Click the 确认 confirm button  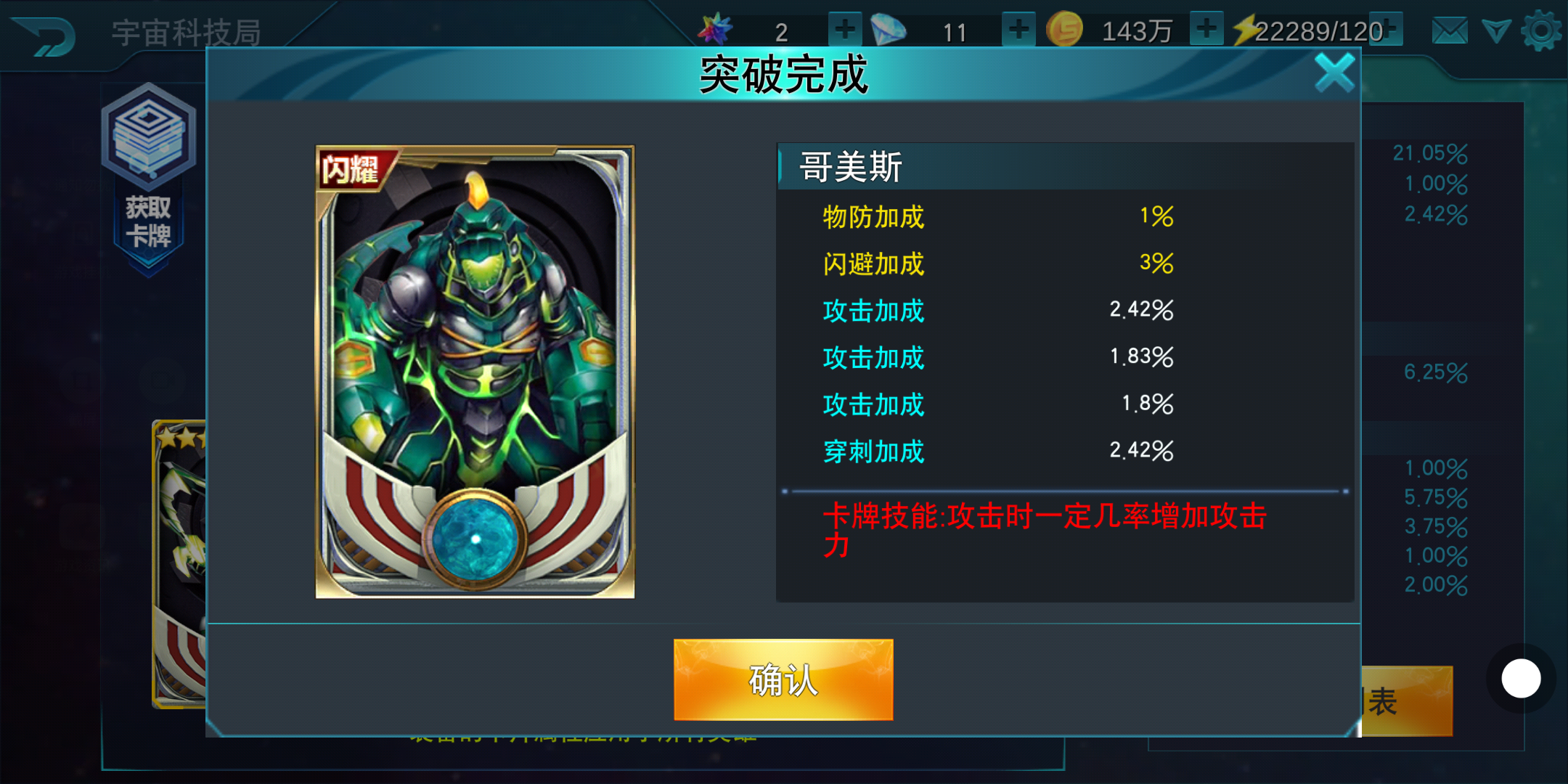[x=783, y=679]
